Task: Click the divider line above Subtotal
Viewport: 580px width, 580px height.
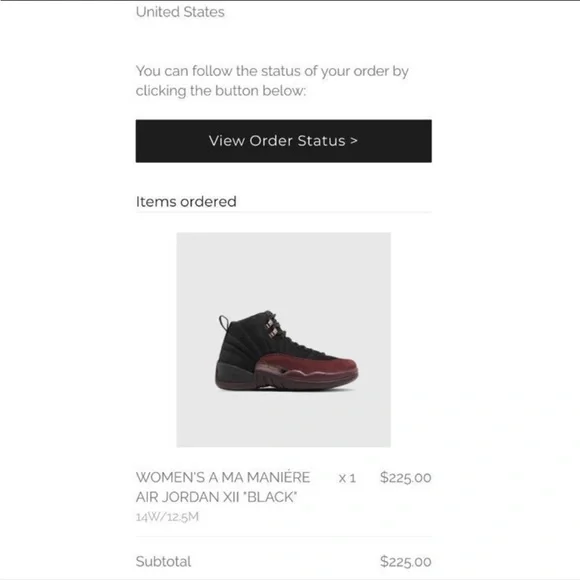Action: point(283,536)
